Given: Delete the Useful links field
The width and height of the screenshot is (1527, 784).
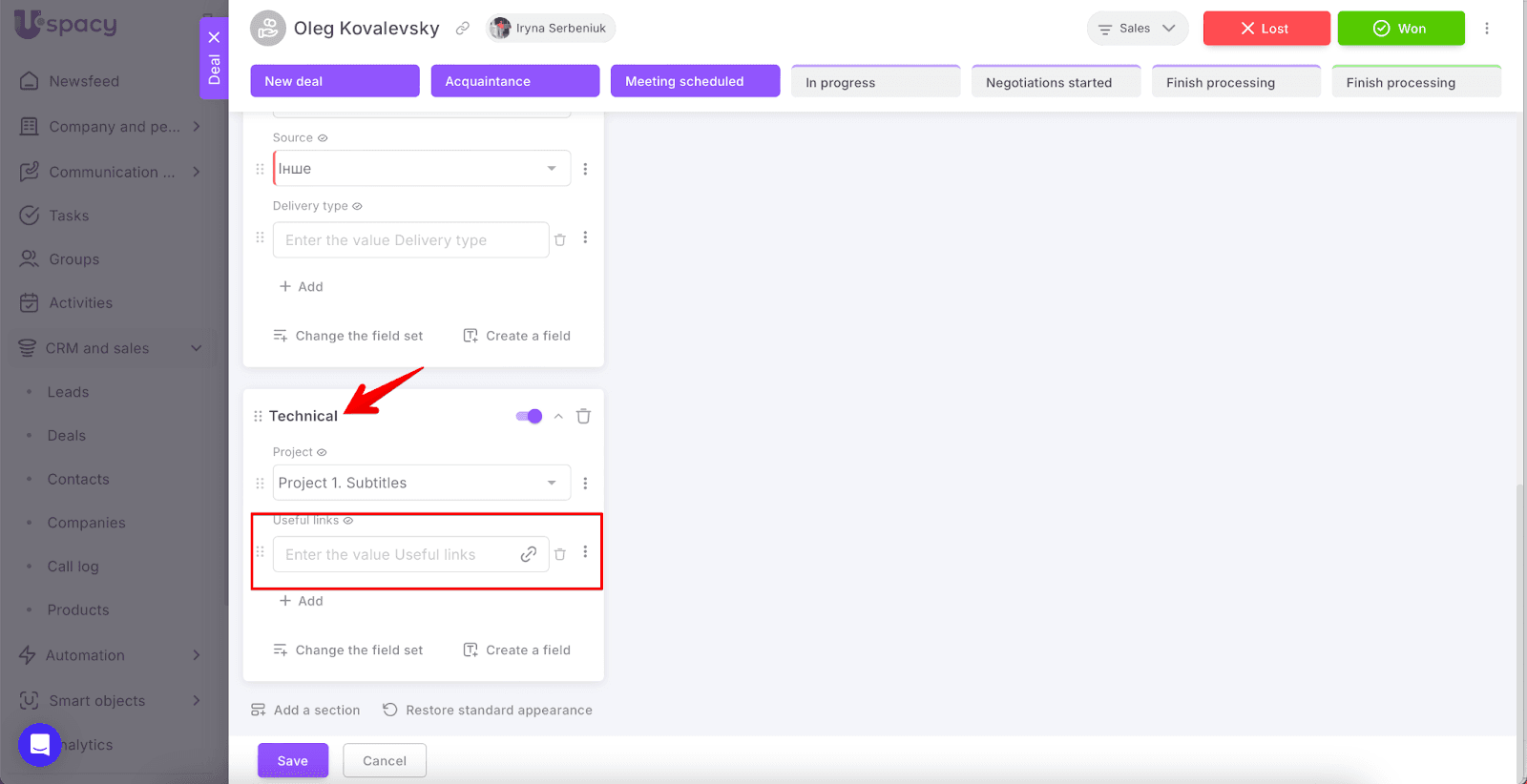Looking at the screenshot, I should tap(560, 554).
